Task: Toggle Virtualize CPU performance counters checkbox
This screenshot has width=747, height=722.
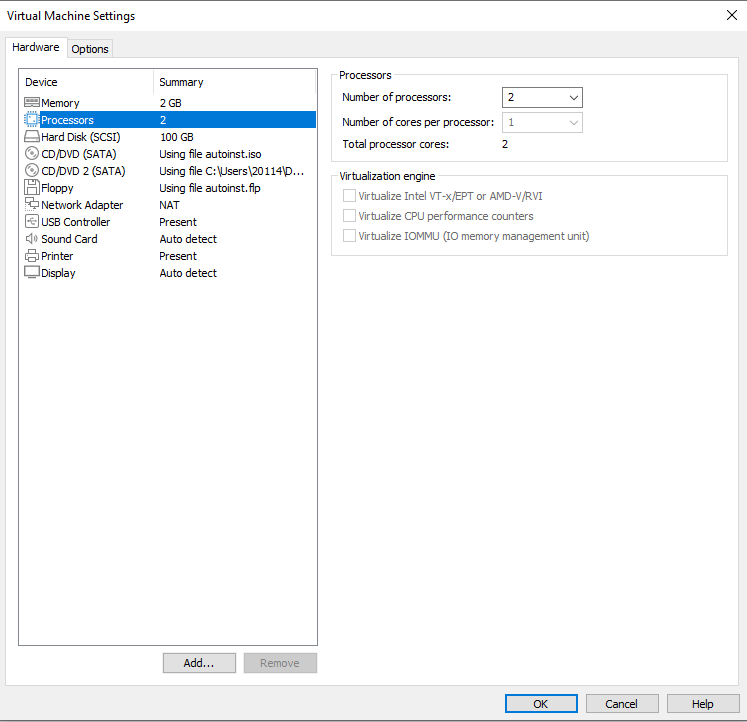Action: [349, 216]
